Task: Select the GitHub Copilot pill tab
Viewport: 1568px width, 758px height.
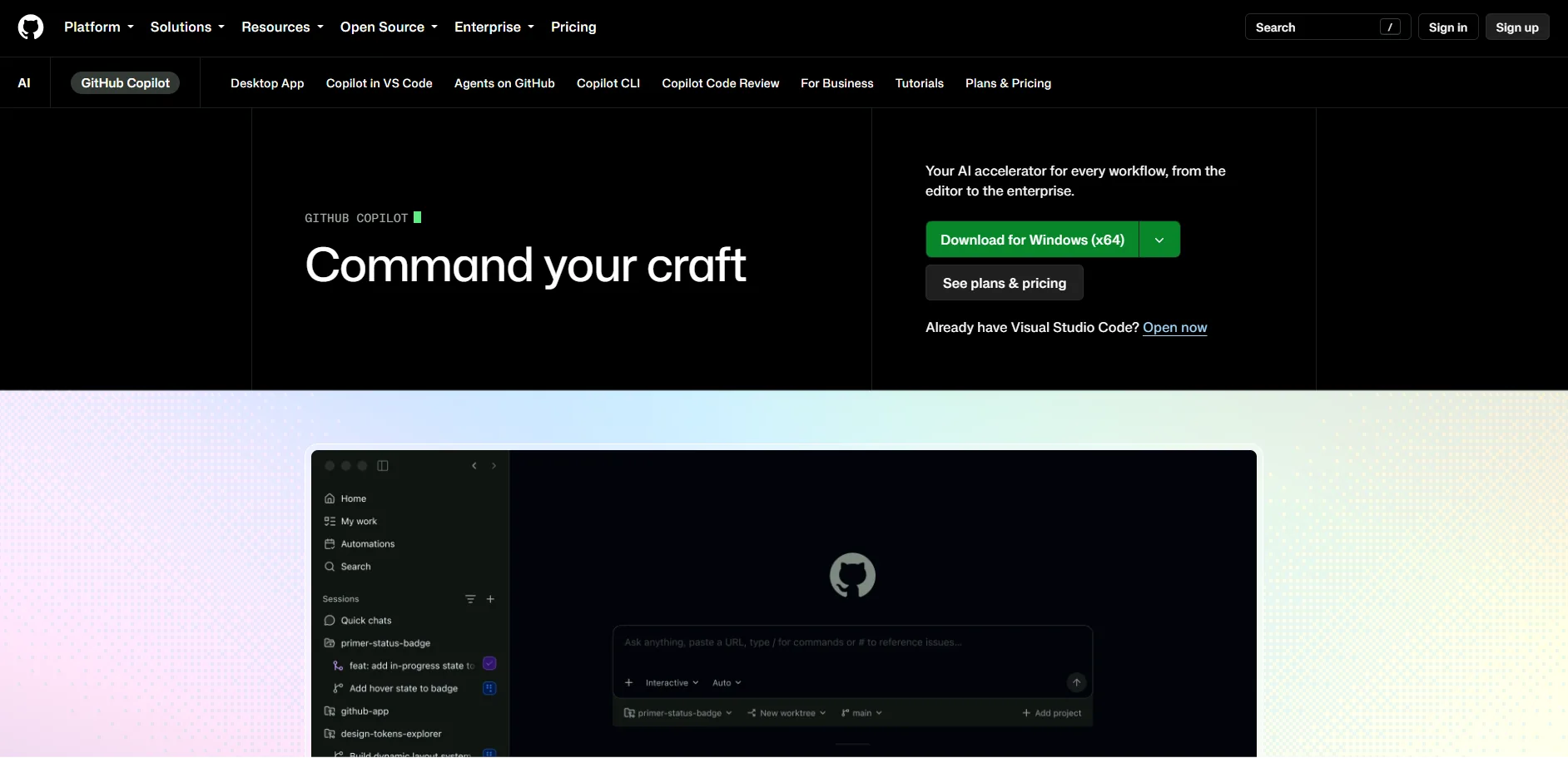Action: 125,83
